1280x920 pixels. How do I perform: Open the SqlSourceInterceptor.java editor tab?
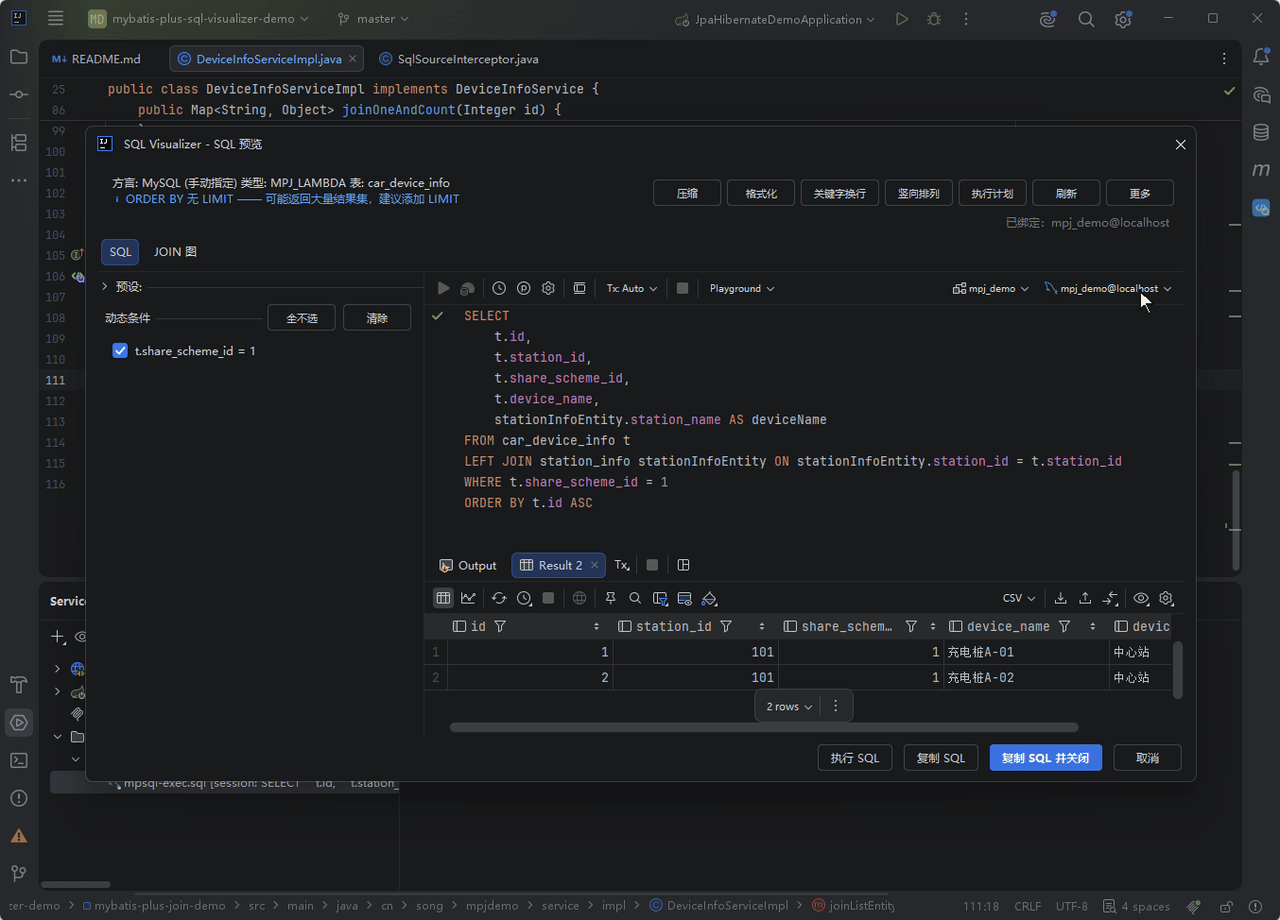(x=459, y=59)
